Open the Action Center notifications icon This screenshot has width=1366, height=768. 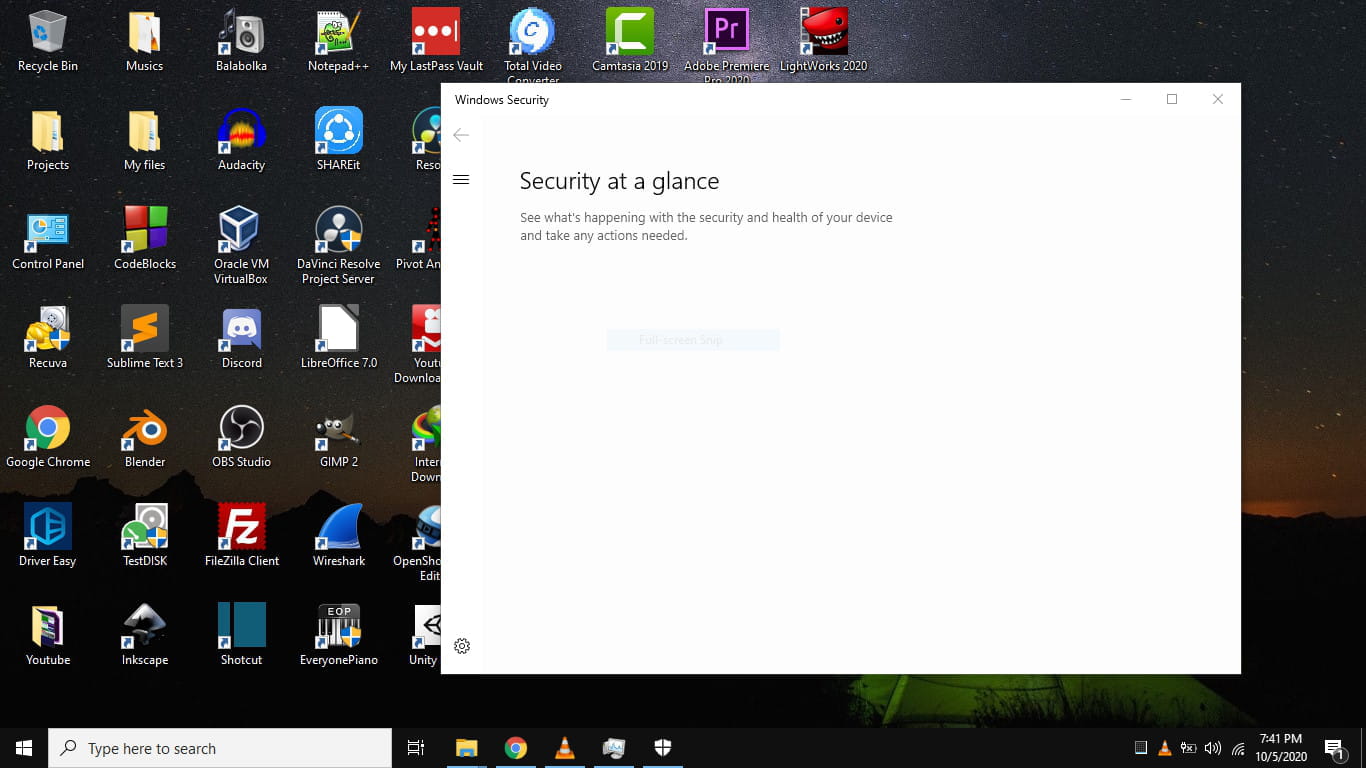click(1333, 748)
